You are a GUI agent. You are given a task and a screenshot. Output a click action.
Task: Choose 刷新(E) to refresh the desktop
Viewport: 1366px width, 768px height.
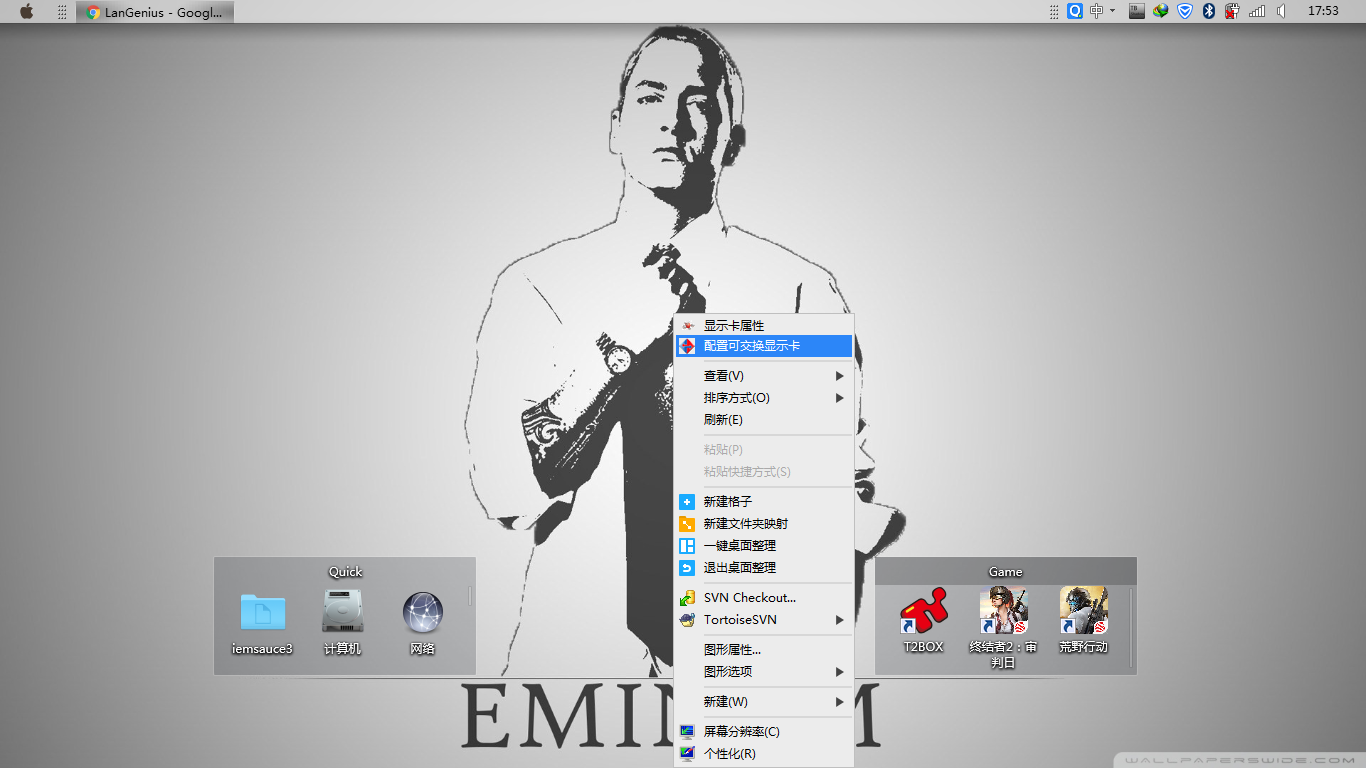pos(764,420)
